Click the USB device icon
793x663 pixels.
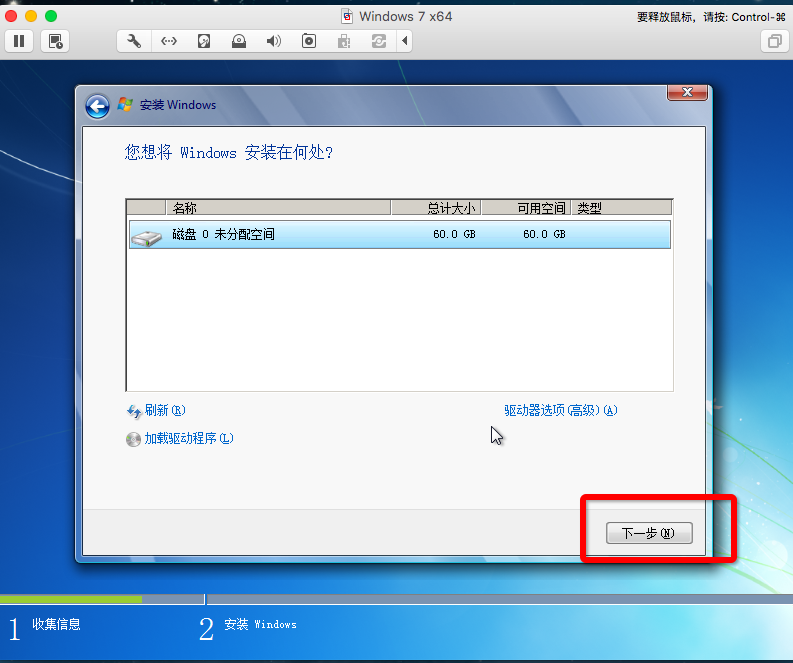(344, 41)
